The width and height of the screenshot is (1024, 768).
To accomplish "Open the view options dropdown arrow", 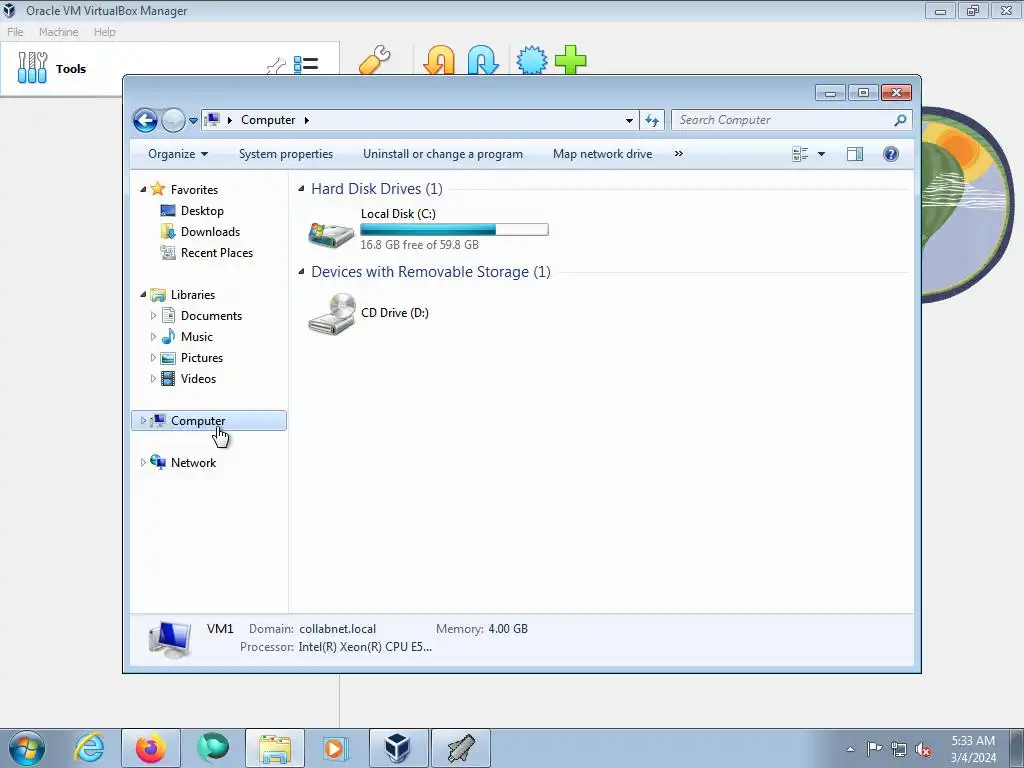I will pyautogui.click(x=822, y=154).
